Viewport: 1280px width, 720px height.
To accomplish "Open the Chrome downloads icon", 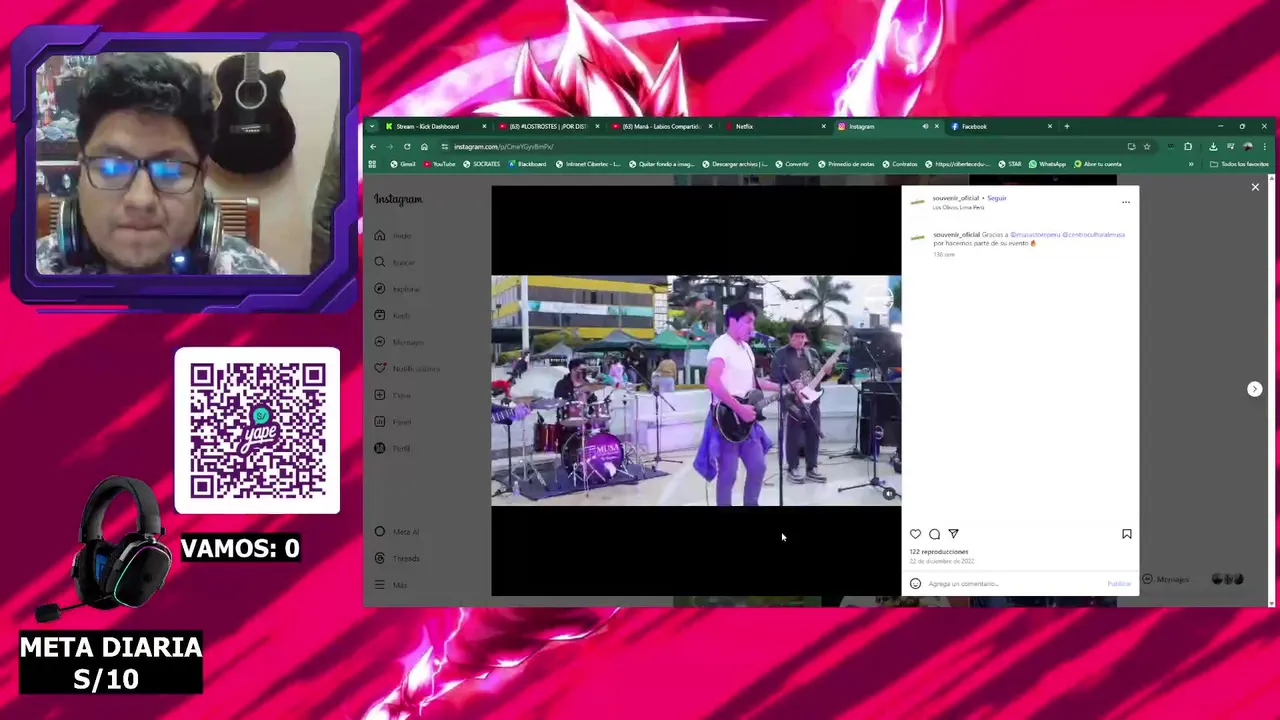I will [1213, 146].
